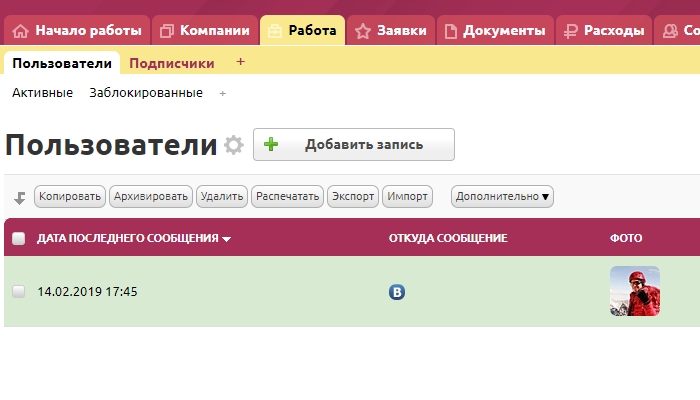Viewport: 700px width, 400px height.
Task: Click the date 14.02.2019 17:45
Action: tap(88, 292)
